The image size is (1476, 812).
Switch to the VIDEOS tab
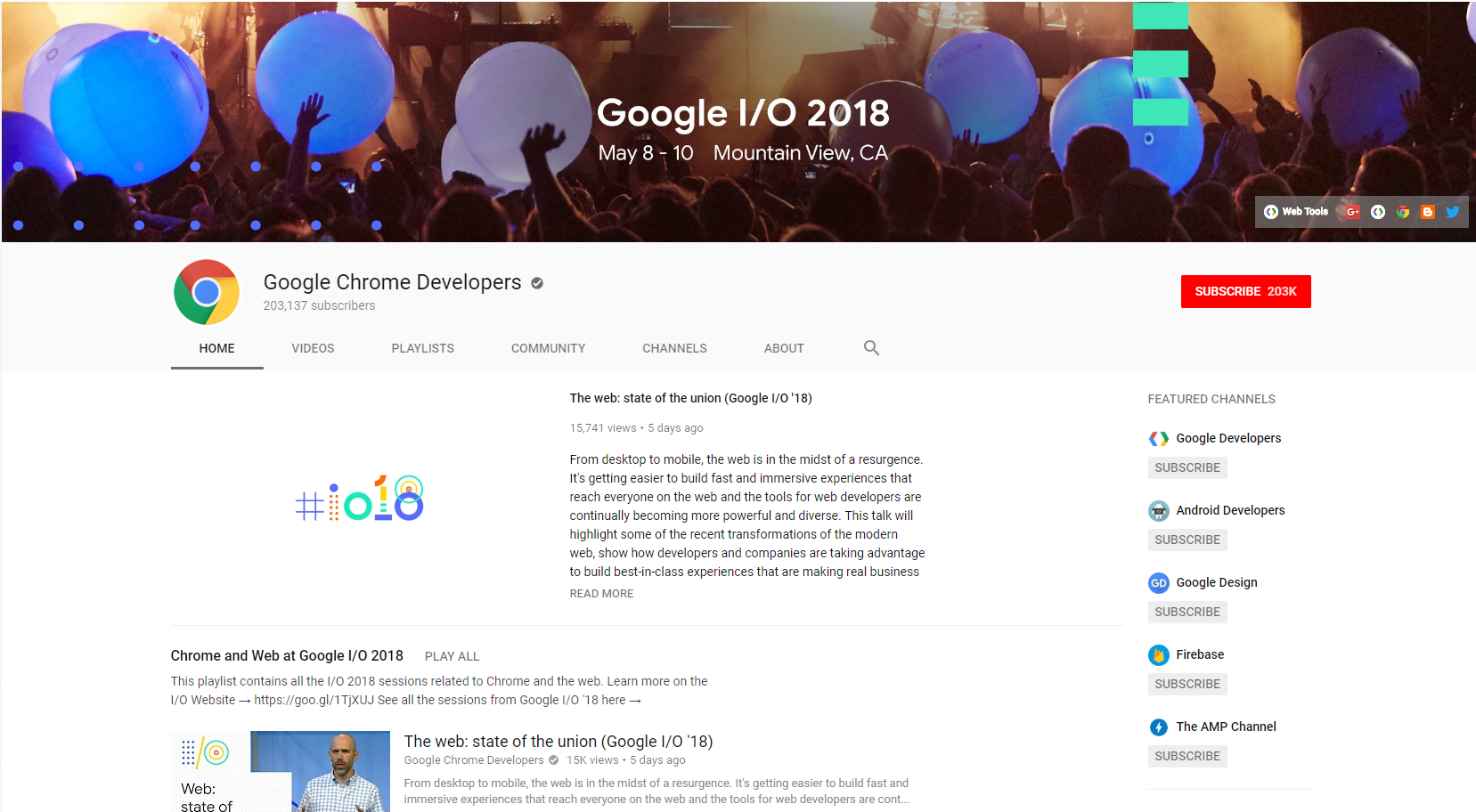coord(313,348)
